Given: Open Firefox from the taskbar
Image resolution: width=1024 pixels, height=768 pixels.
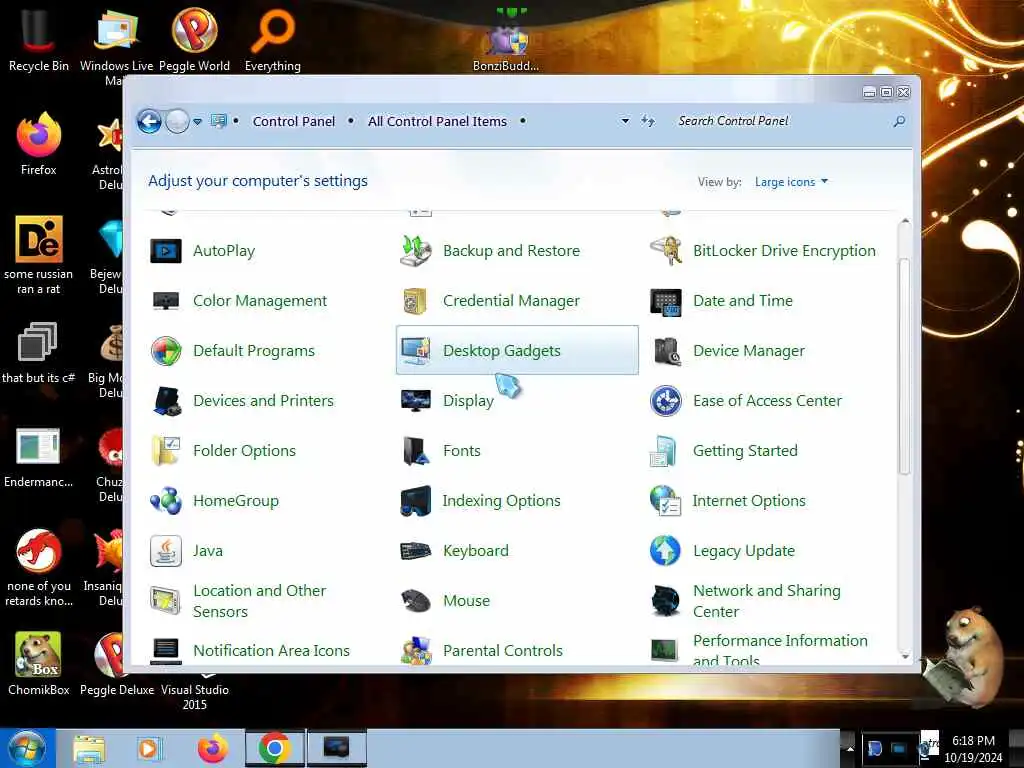Looking at the screenshot, I should click(x=212, y=748).
